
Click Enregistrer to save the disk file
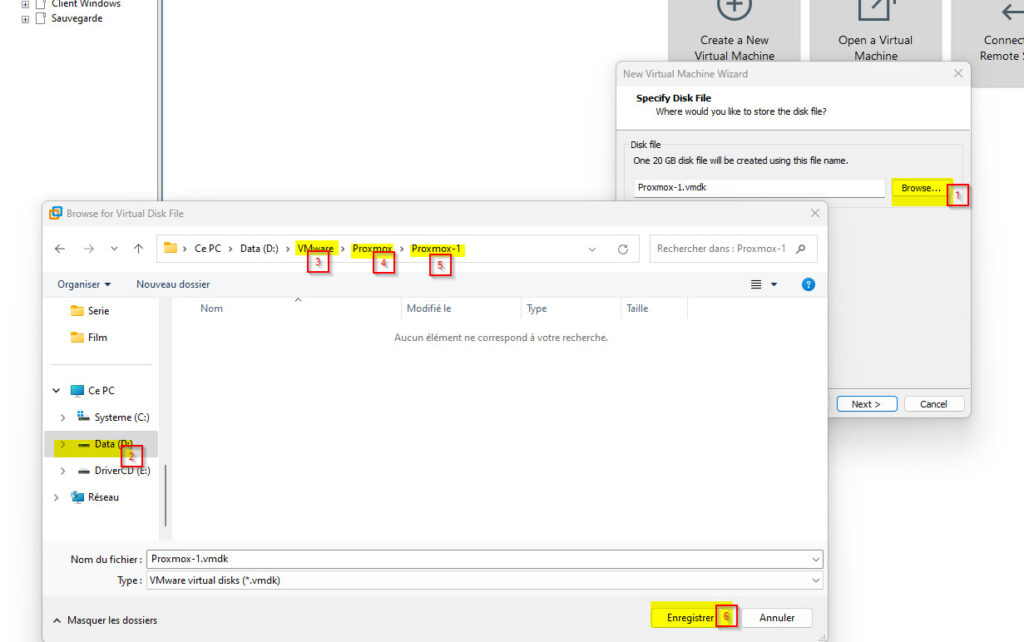pyautogui.click(x=690, y=618)
